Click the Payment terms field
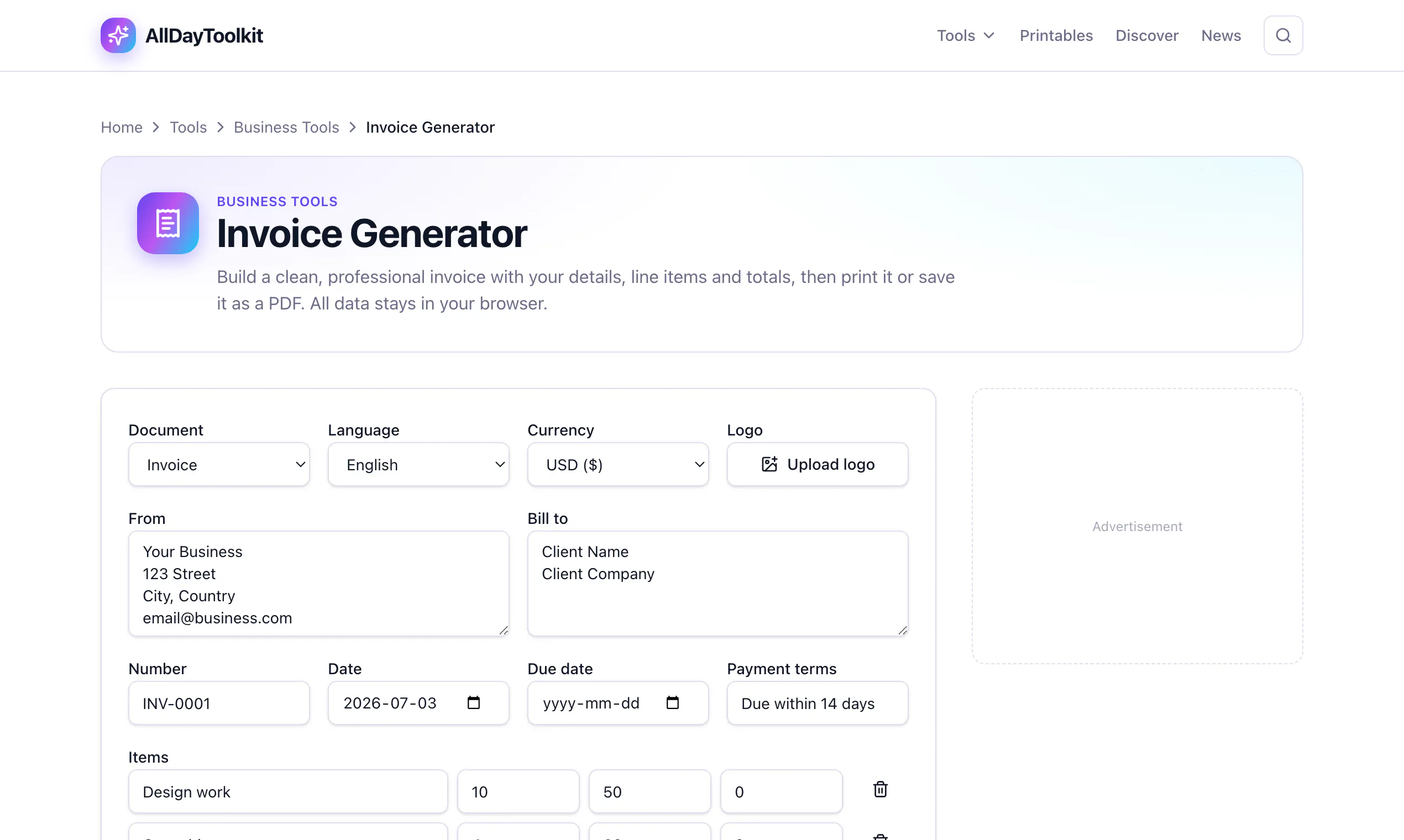Image resolution: width=1404 pixels, height=840 pixels. click(x=817, y=703)
